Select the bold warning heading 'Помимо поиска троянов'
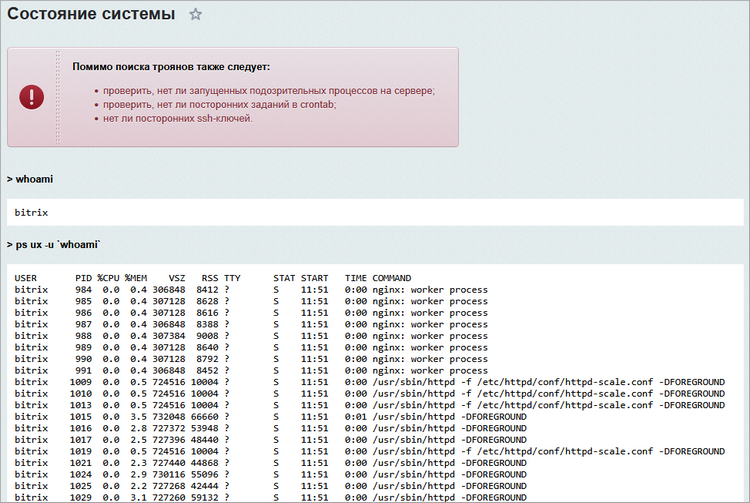This screenshot has height=503, width=750. [x=171, y=67]
